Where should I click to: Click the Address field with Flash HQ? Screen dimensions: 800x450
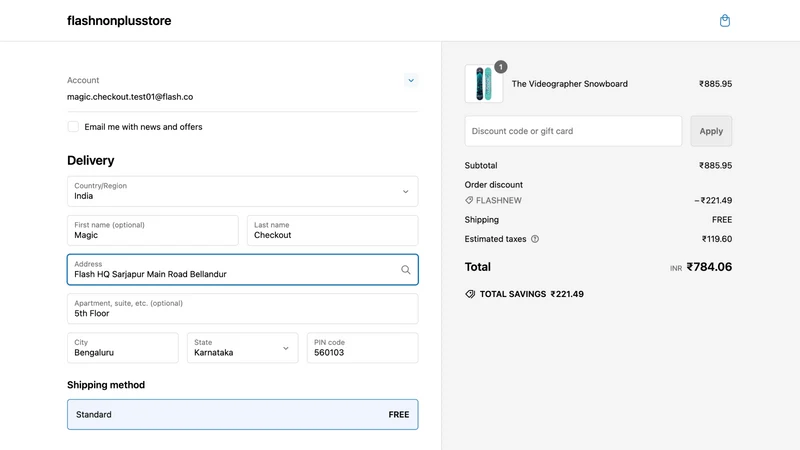click(242, 269)
